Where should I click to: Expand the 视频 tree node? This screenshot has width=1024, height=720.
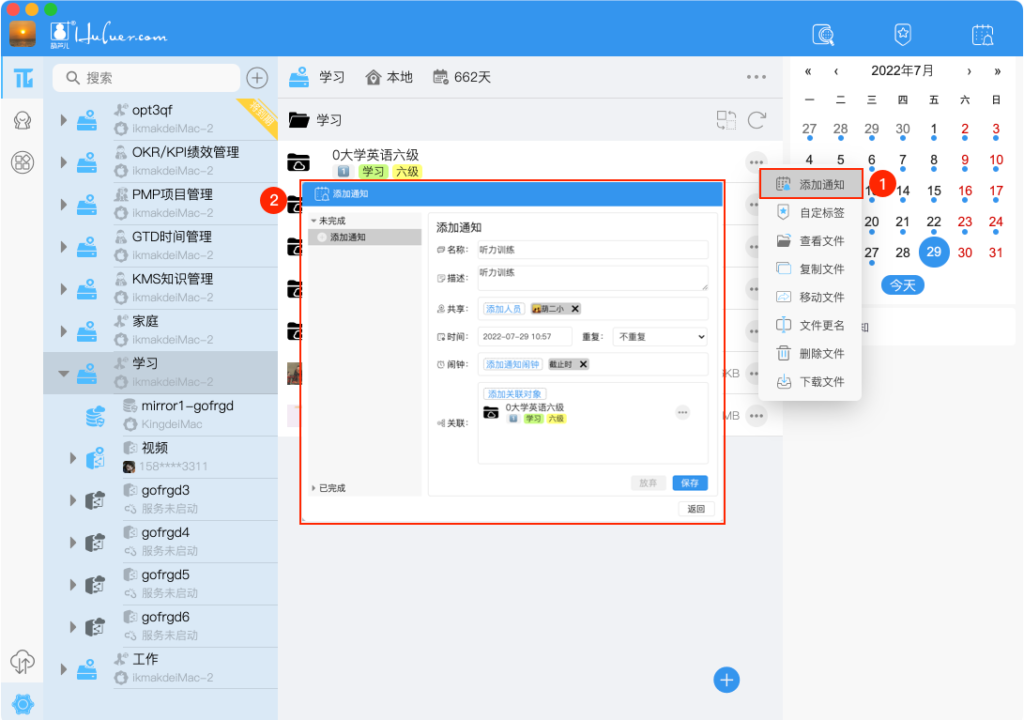pos(72,458)
